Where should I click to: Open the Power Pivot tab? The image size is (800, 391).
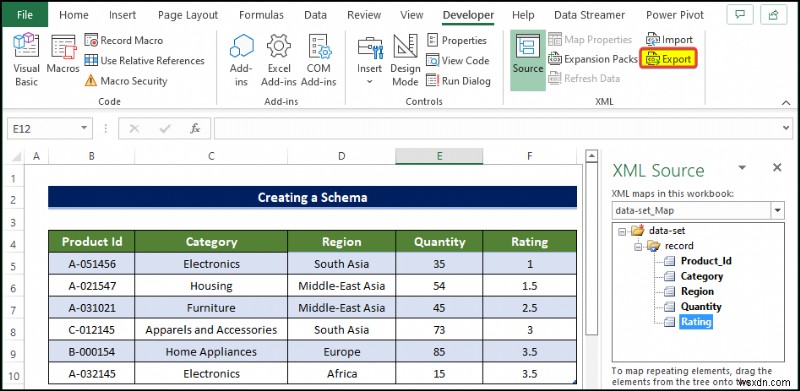tap(674, 15)
